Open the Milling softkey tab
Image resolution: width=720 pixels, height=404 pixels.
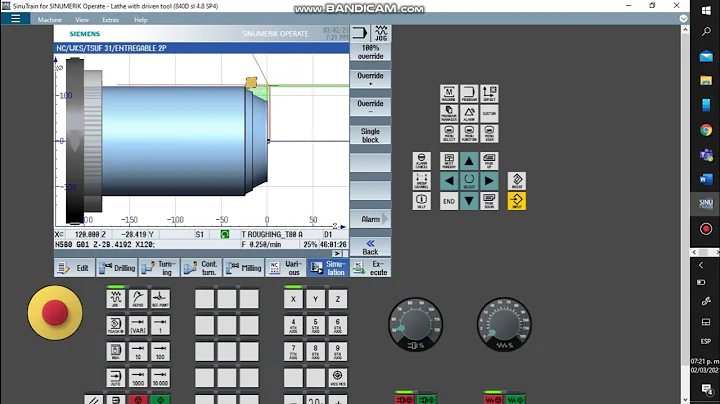[x=244, y=268]
